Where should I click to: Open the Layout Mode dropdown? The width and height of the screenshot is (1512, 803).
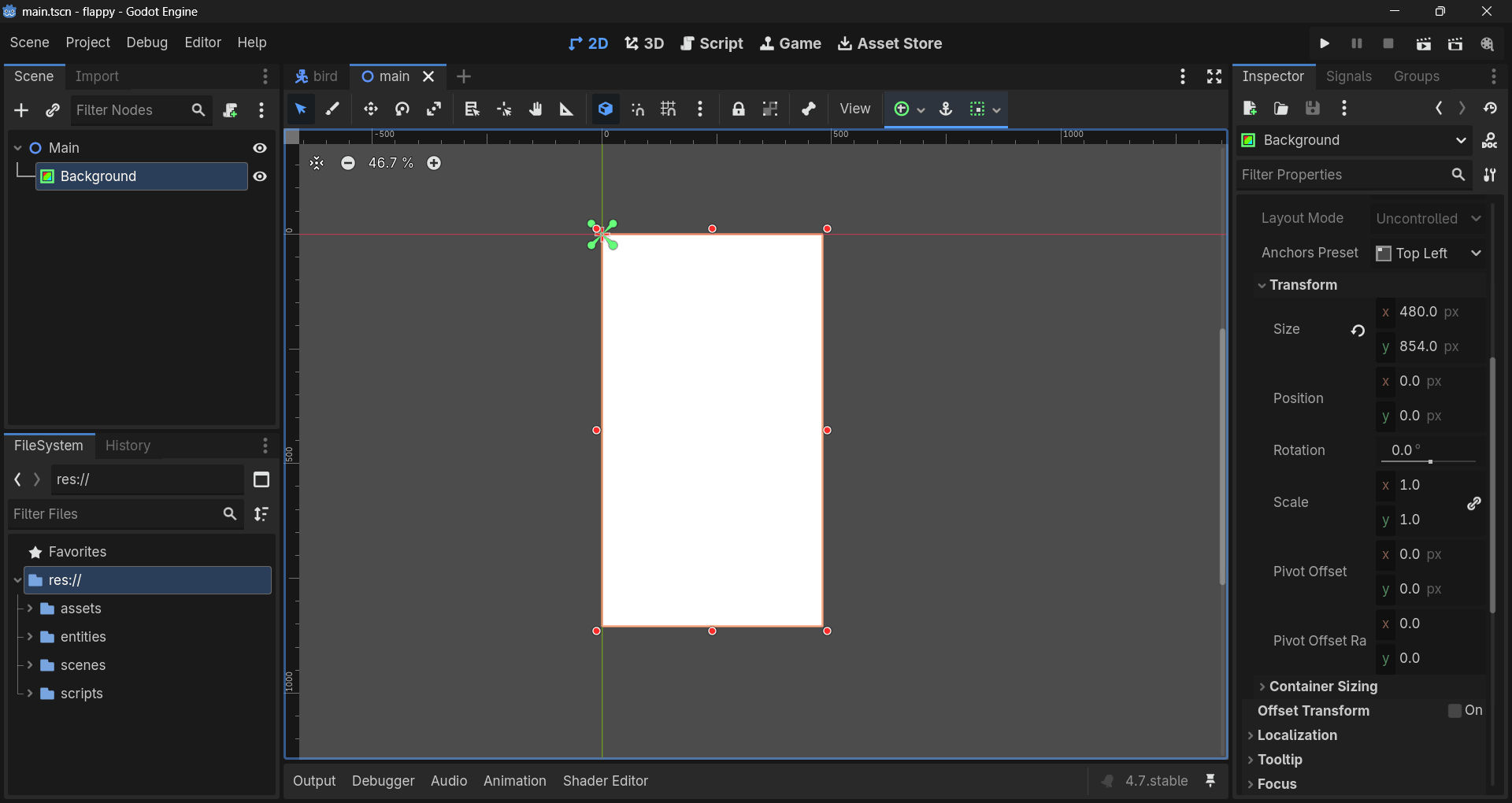(x=1429, y=219)
